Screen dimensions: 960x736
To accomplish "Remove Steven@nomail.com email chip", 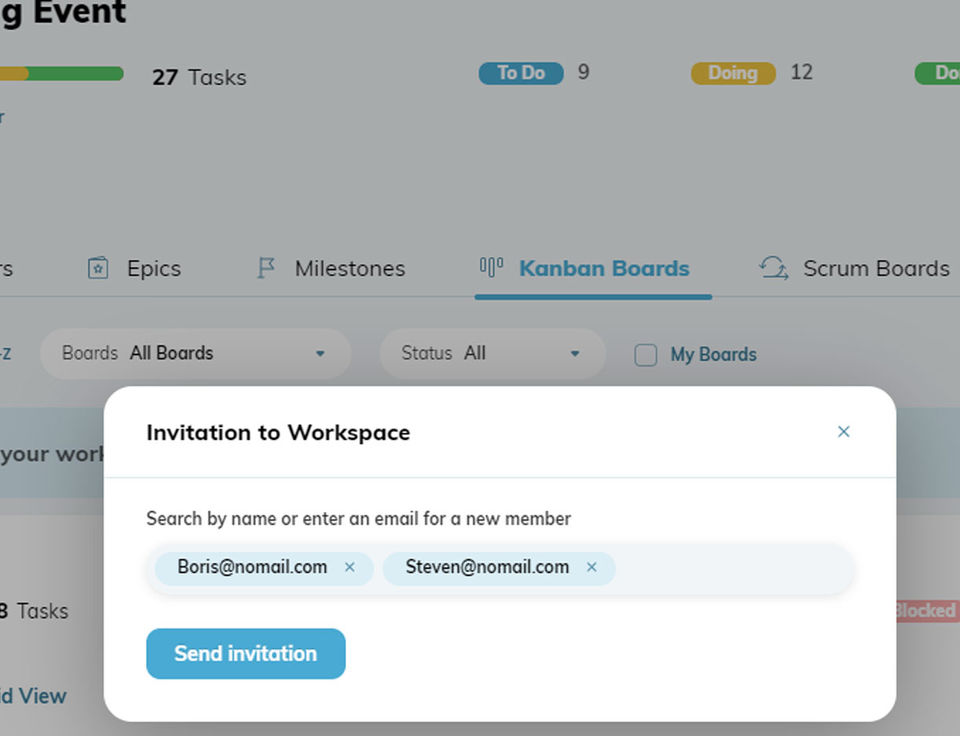I will 592,567.
